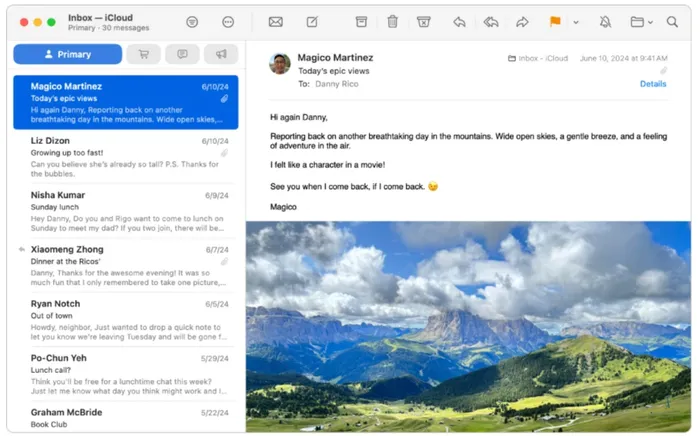The image size is (700, 436).
Task: Compose a new message
Action: [312, 21]
